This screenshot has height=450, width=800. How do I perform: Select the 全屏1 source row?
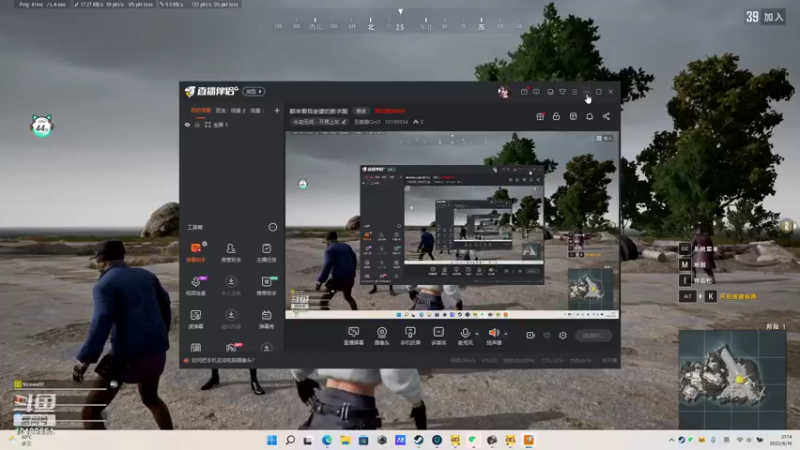coord(232,124)
